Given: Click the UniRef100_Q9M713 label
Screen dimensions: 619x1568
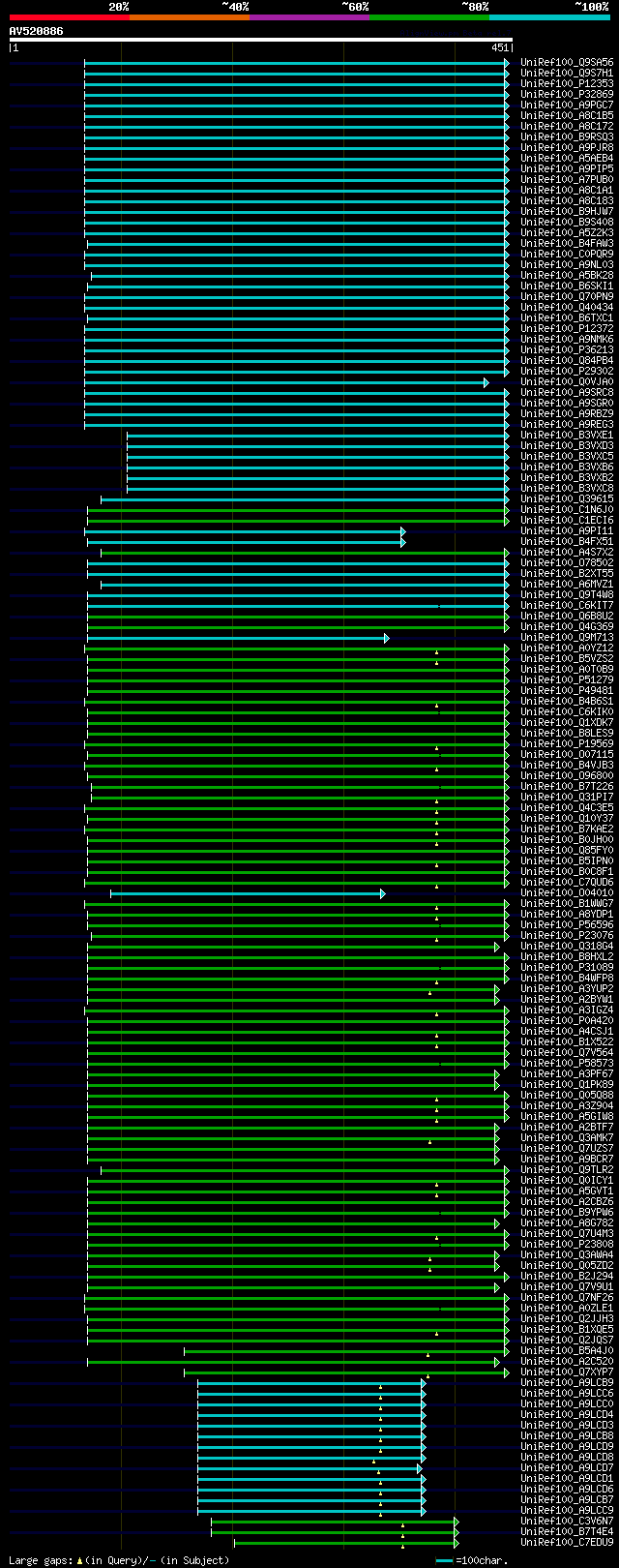Looking at the screenshot, I should point(567,637).
